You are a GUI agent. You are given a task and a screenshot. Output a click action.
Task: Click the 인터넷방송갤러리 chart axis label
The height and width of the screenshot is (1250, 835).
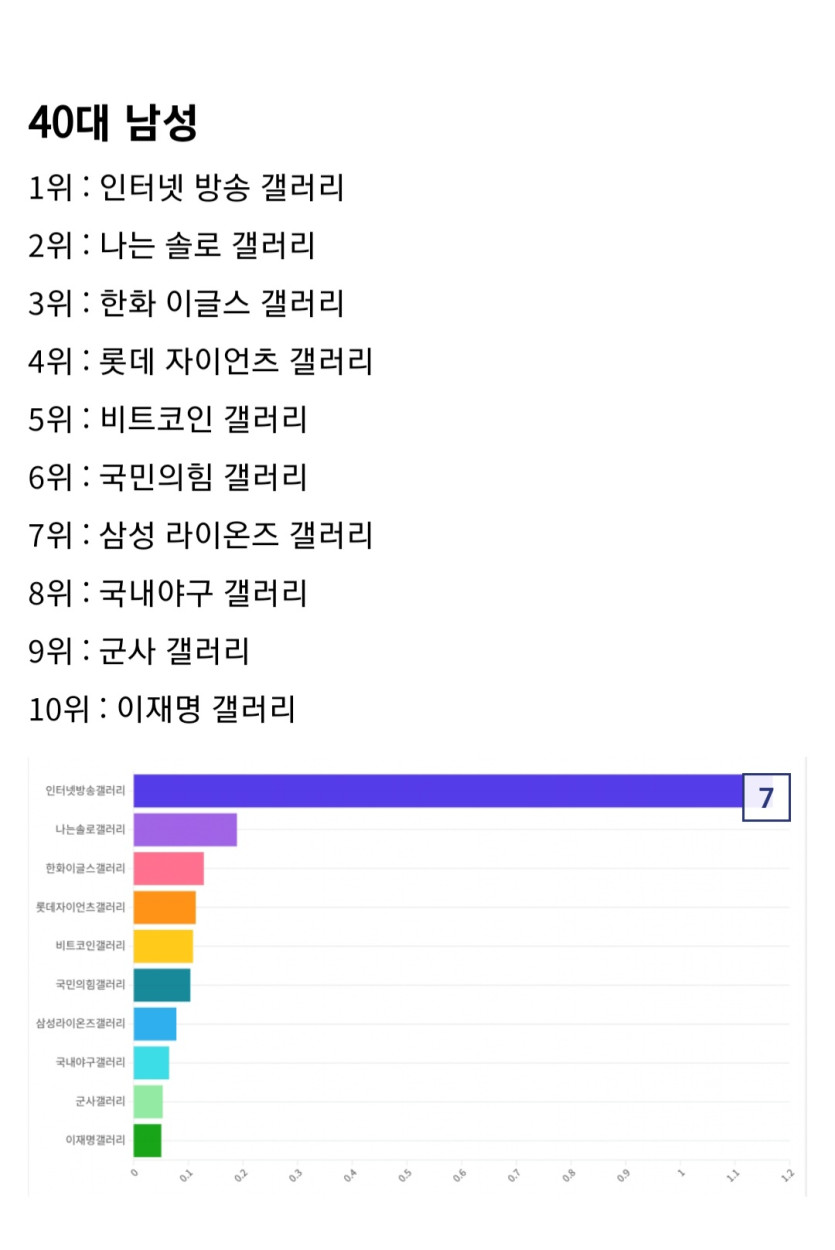tap(85, 791)
